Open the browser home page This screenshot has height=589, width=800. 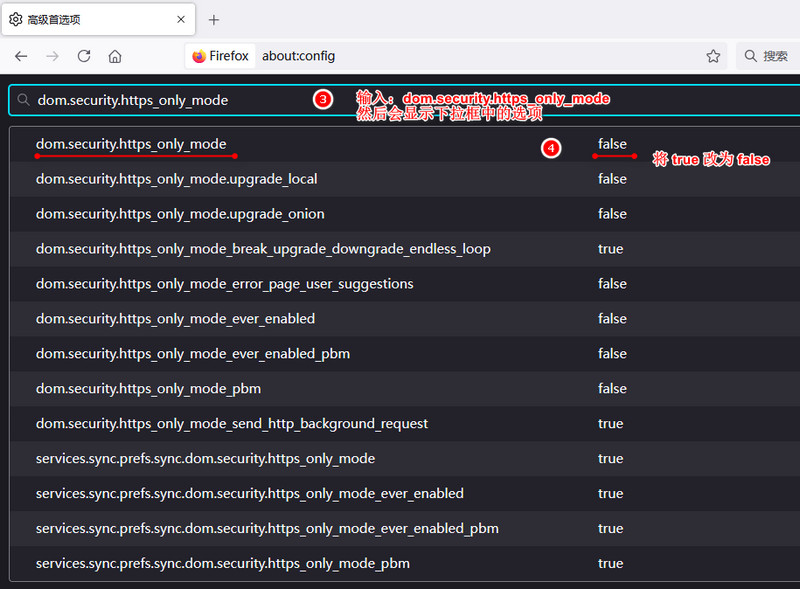(x=115, y=57)
